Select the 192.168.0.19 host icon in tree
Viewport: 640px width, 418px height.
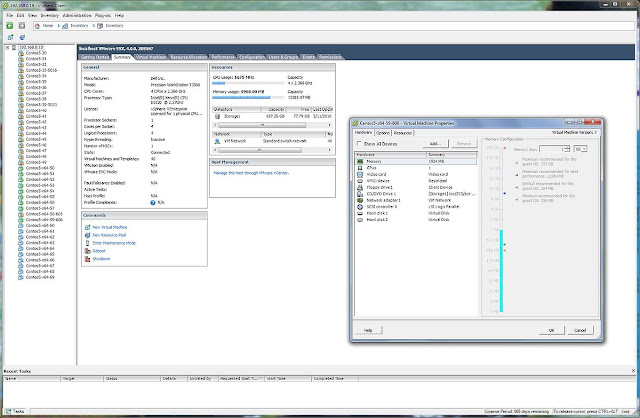14,47
